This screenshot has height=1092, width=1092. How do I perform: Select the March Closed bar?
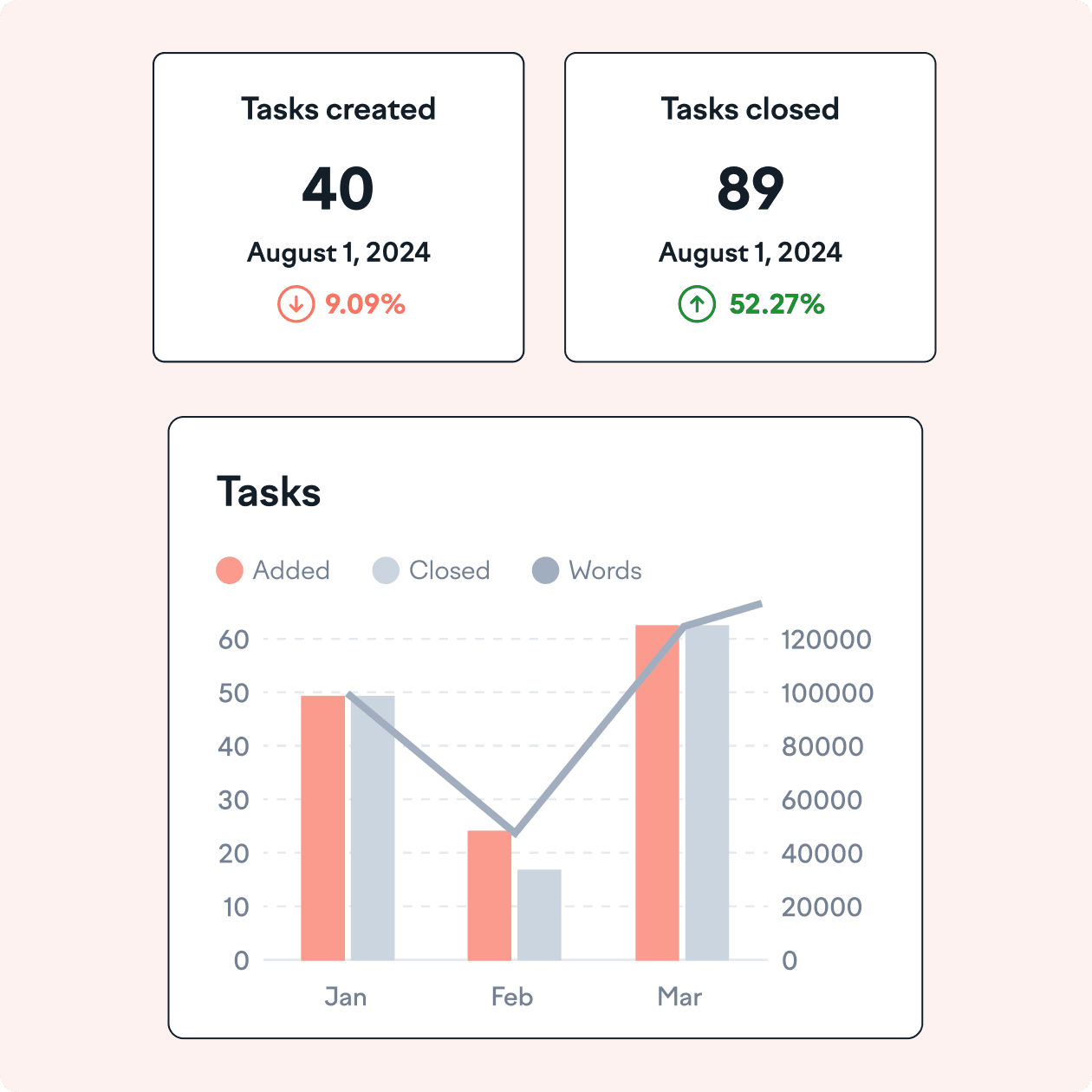[707, 792]
